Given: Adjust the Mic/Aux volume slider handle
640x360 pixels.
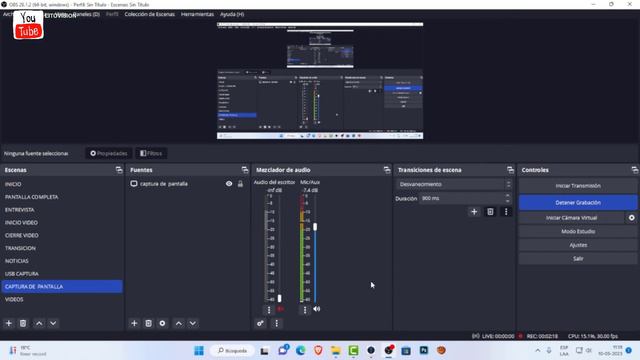Looking at the screenshot, I should click(315, 227).
